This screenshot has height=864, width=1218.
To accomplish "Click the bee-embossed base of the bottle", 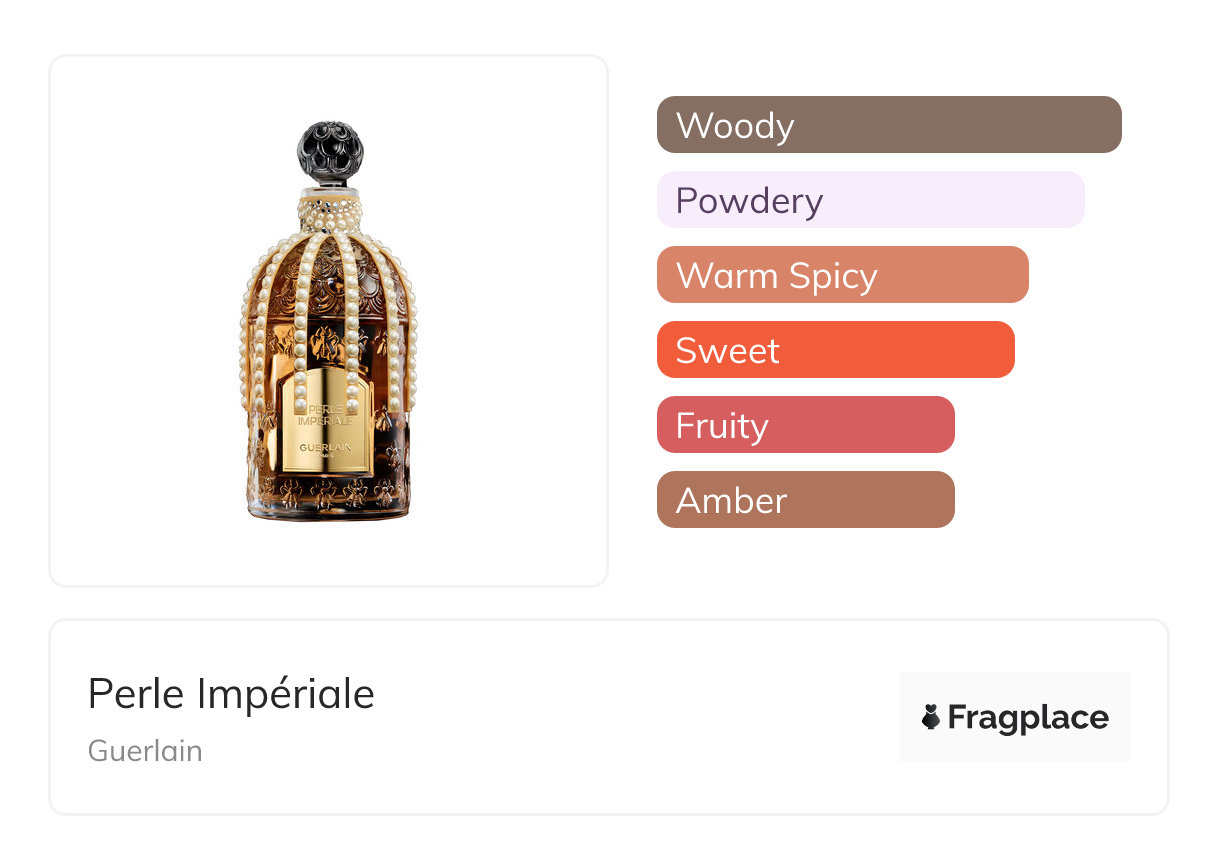I will 329,497.
